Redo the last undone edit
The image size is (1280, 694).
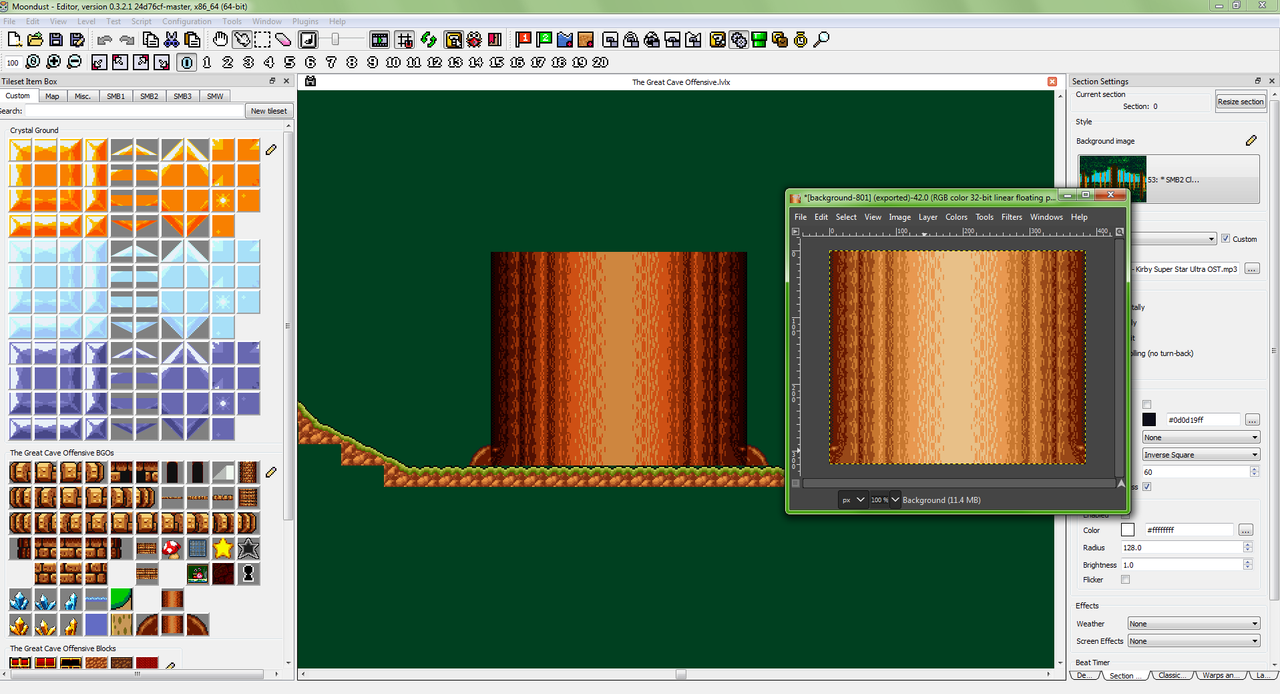click(126, 40)
